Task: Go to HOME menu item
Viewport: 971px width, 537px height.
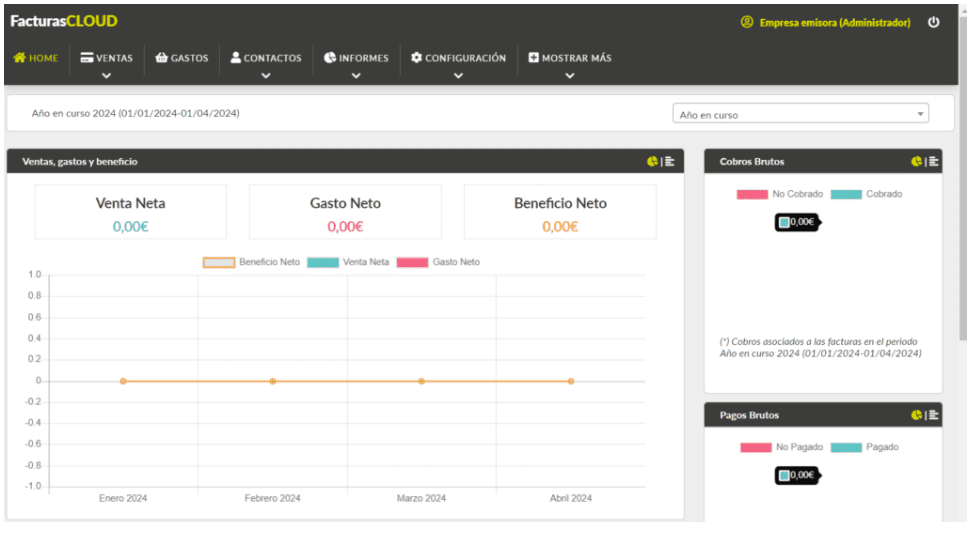Action: tap(36, 58)
